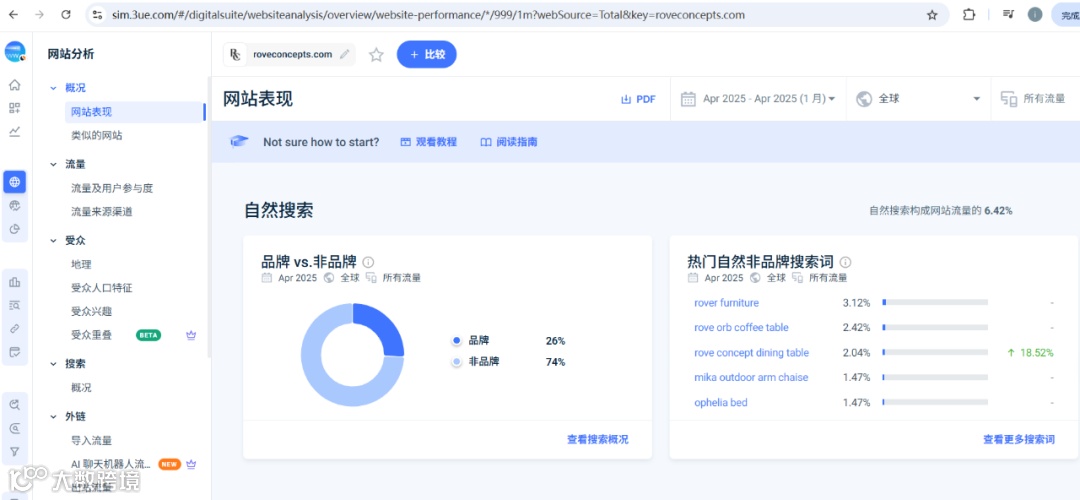Viewport: 1080px width, 500px height.
Task: Open rove concept dining table keyword
Action: (751, 353)
